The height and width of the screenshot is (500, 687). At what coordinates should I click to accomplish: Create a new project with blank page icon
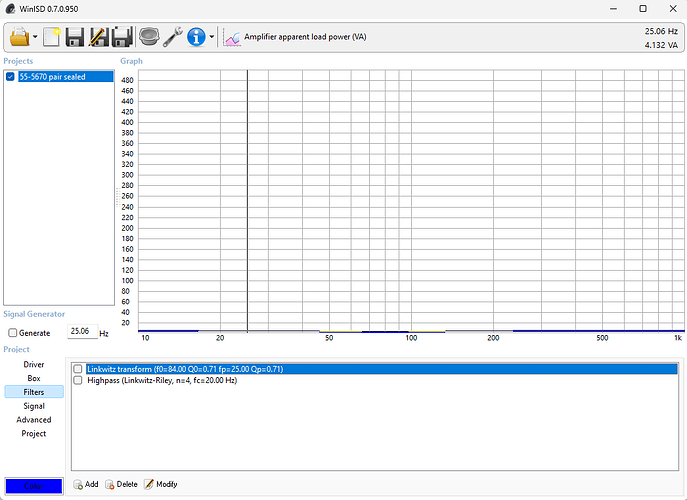click(52, 37)
